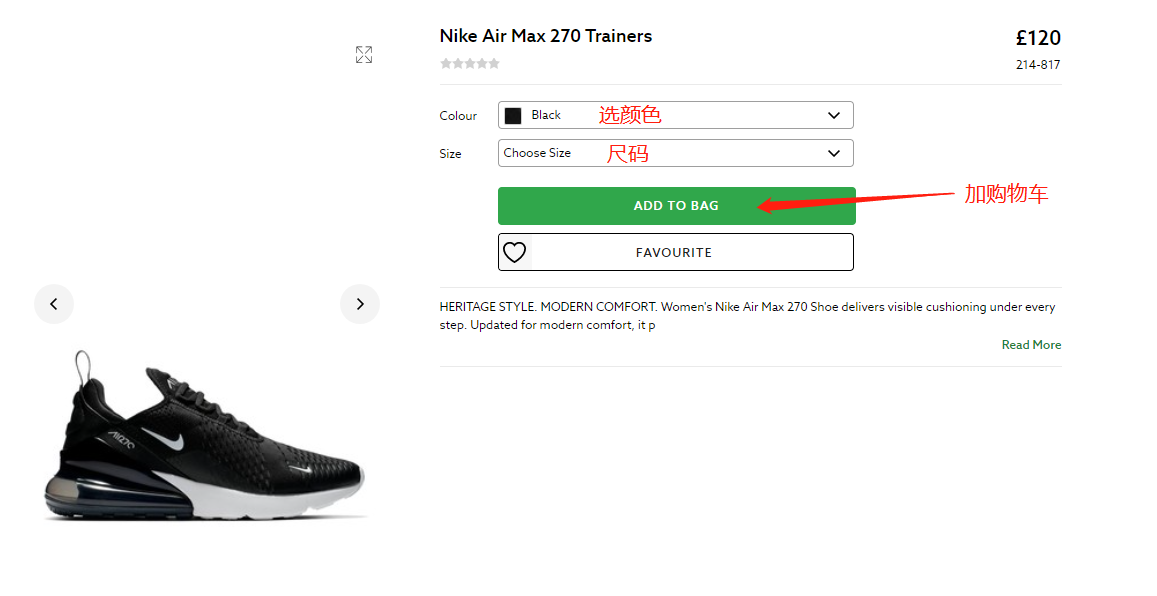The width and height of the screenshot is (1157, 596).
Task: Click the fullscreen expand image icon
Action: click(364, 55)
